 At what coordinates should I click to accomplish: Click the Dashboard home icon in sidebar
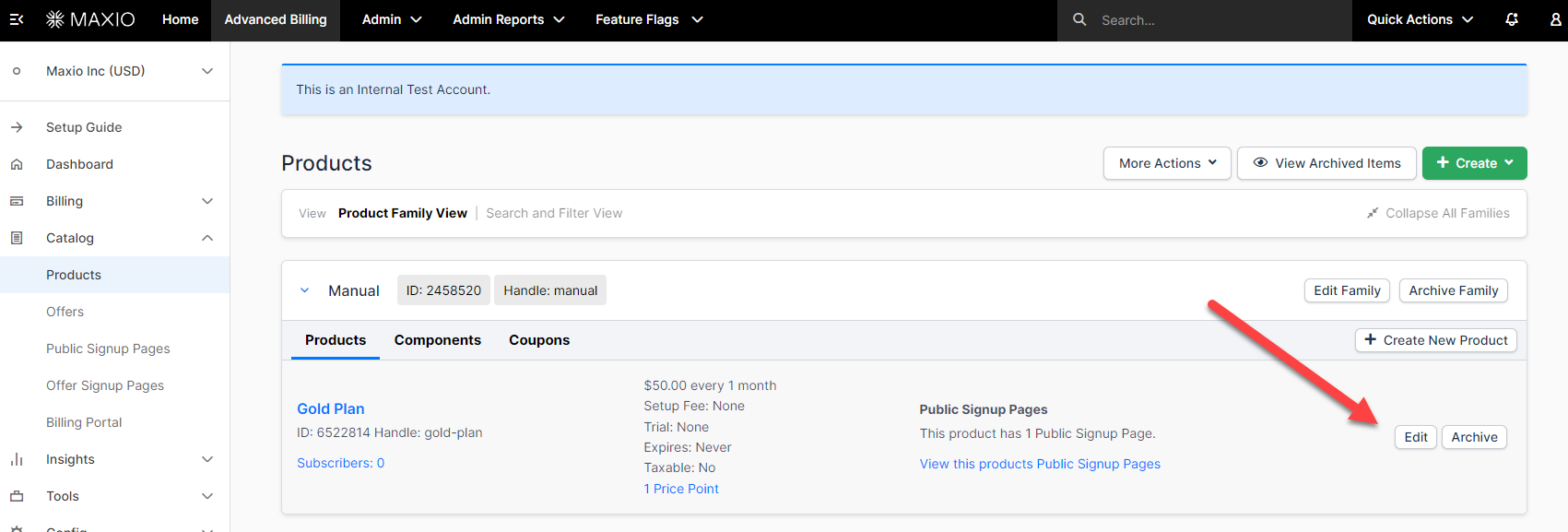click(17, 164)
